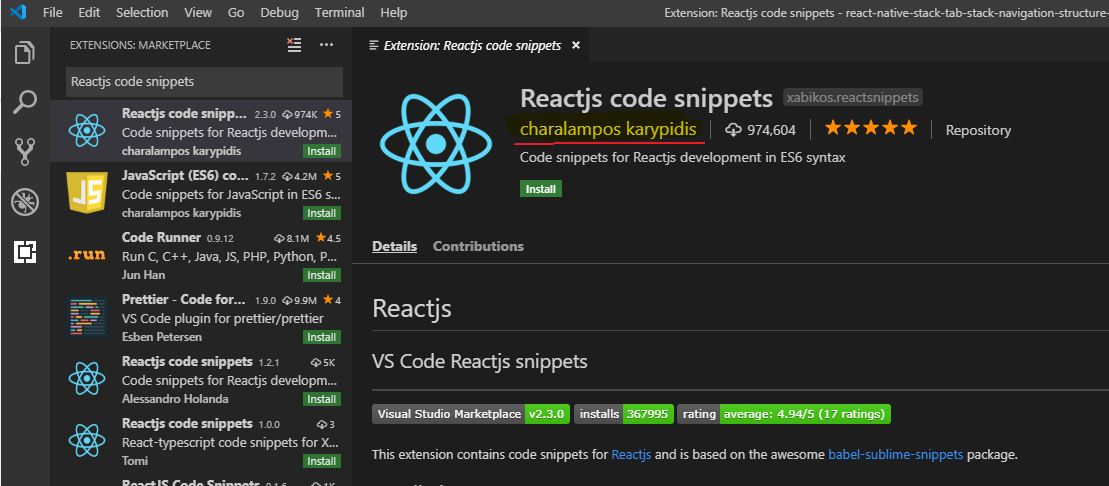Open the View menu
The width and height of the screenshot is (1109, 486).
198,13
